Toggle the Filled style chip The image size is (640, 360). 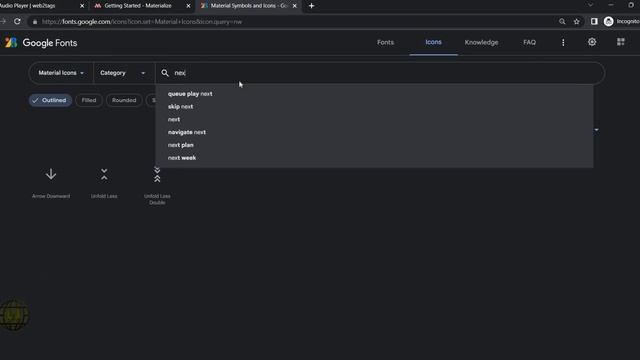pyautogui.click(x=89, y=100)
